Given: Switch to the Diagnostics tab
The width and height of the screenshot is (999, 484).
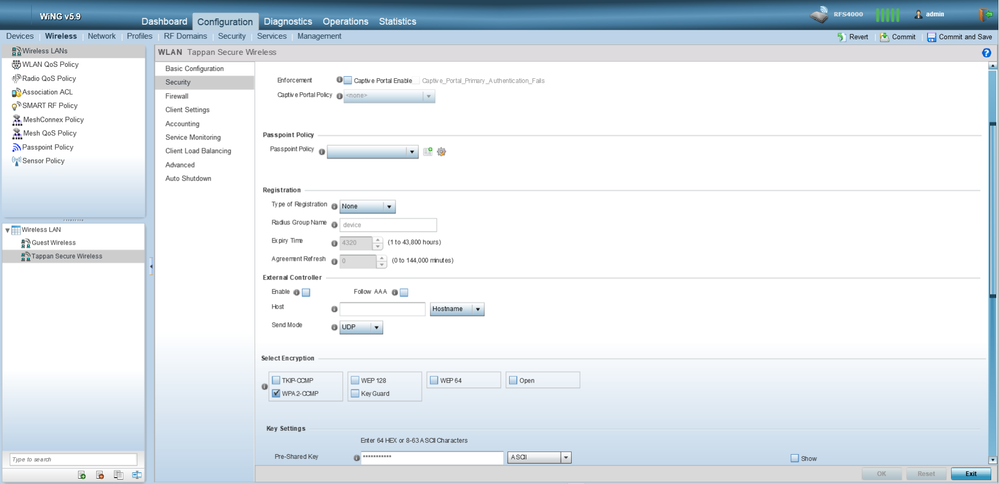Looking at the screenshot, I should [287, 21].
